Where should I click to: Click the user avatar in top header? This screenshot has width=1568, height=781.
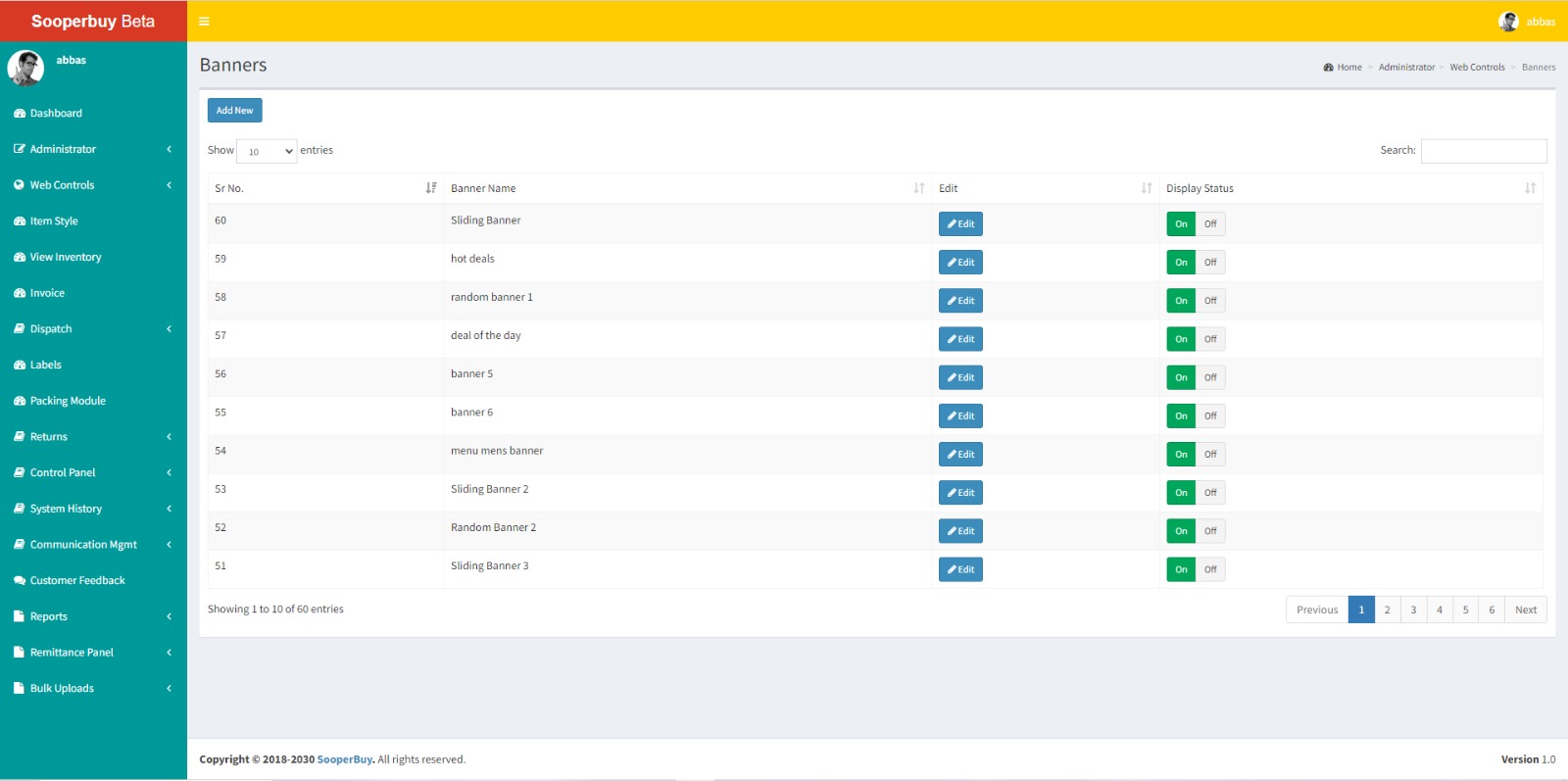click(1508, 22)
